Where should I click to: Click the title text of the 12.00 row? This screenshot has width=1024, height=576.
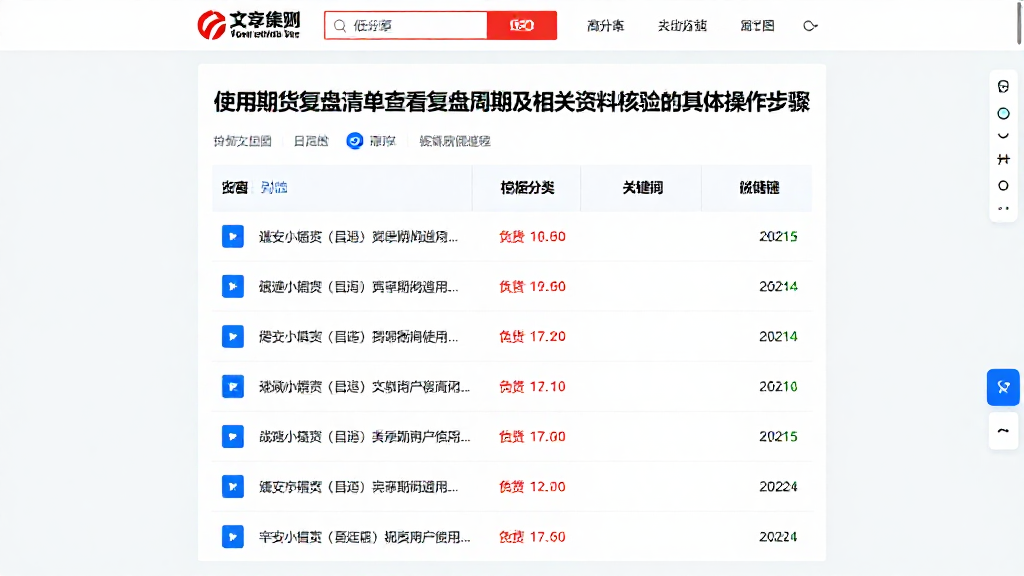(358, 487)
